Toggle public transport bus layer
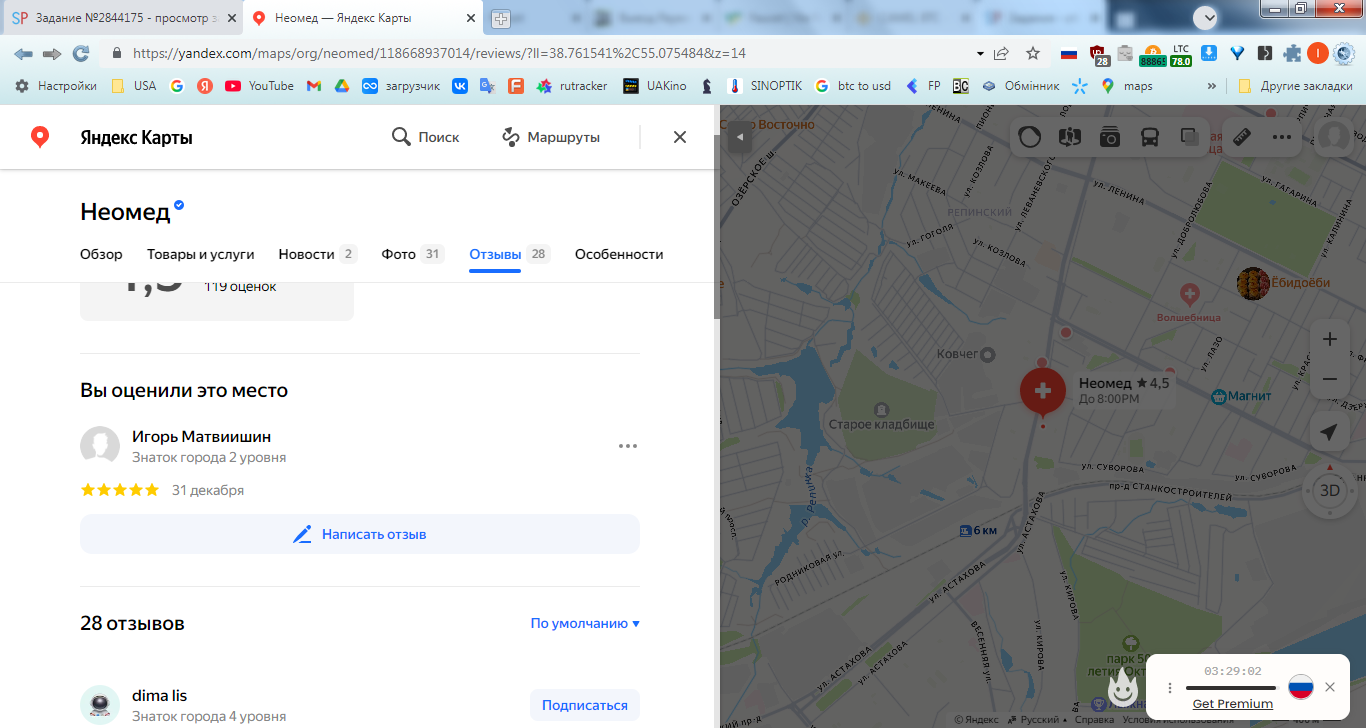Viewport: 1366px width, 728px height. click(x=1149, y=137)
